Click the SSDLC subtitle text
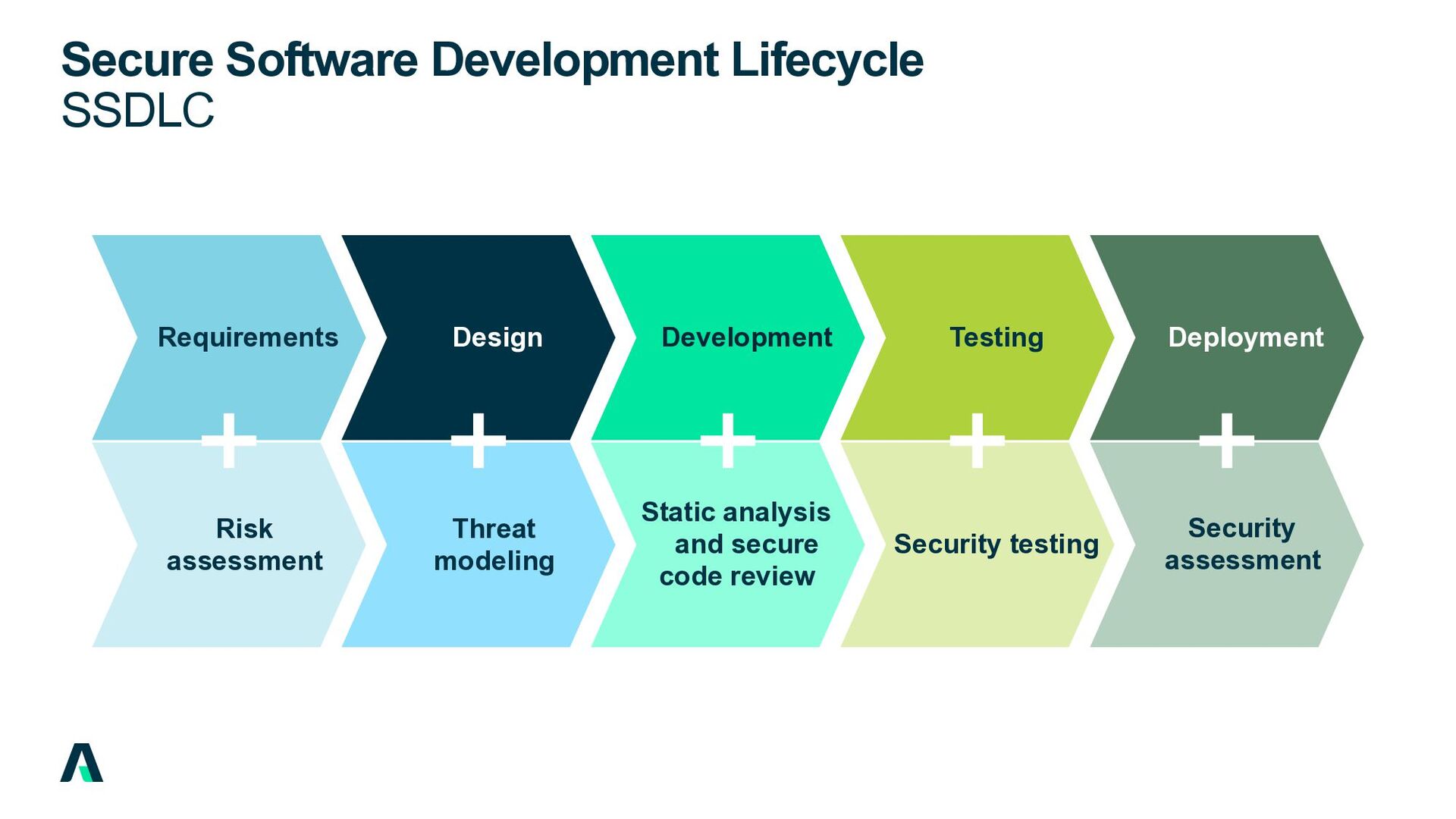This screenshot has height=819, width=1456. (138, 111)
